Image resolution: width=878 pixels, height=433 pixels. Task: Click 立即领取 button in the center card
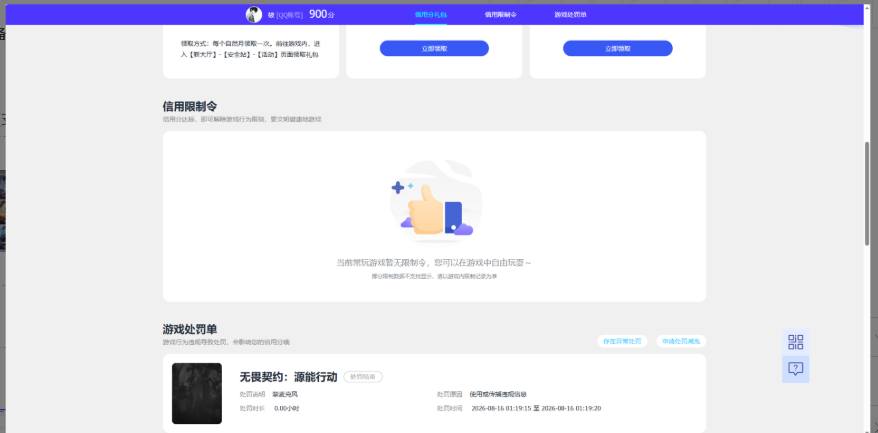(x=434, y=48)
